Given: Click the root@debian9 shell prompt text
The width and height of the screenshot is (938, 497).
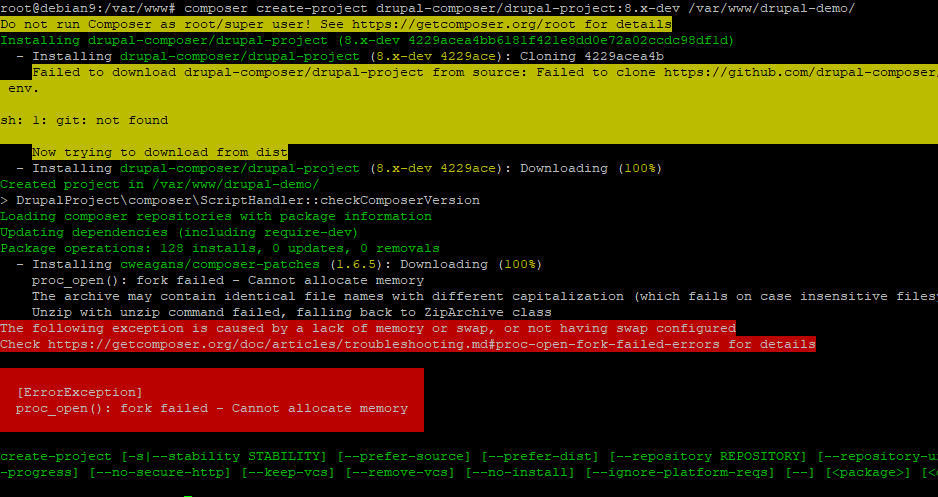Looking at the screenshot, I should (x=88, y=8).
